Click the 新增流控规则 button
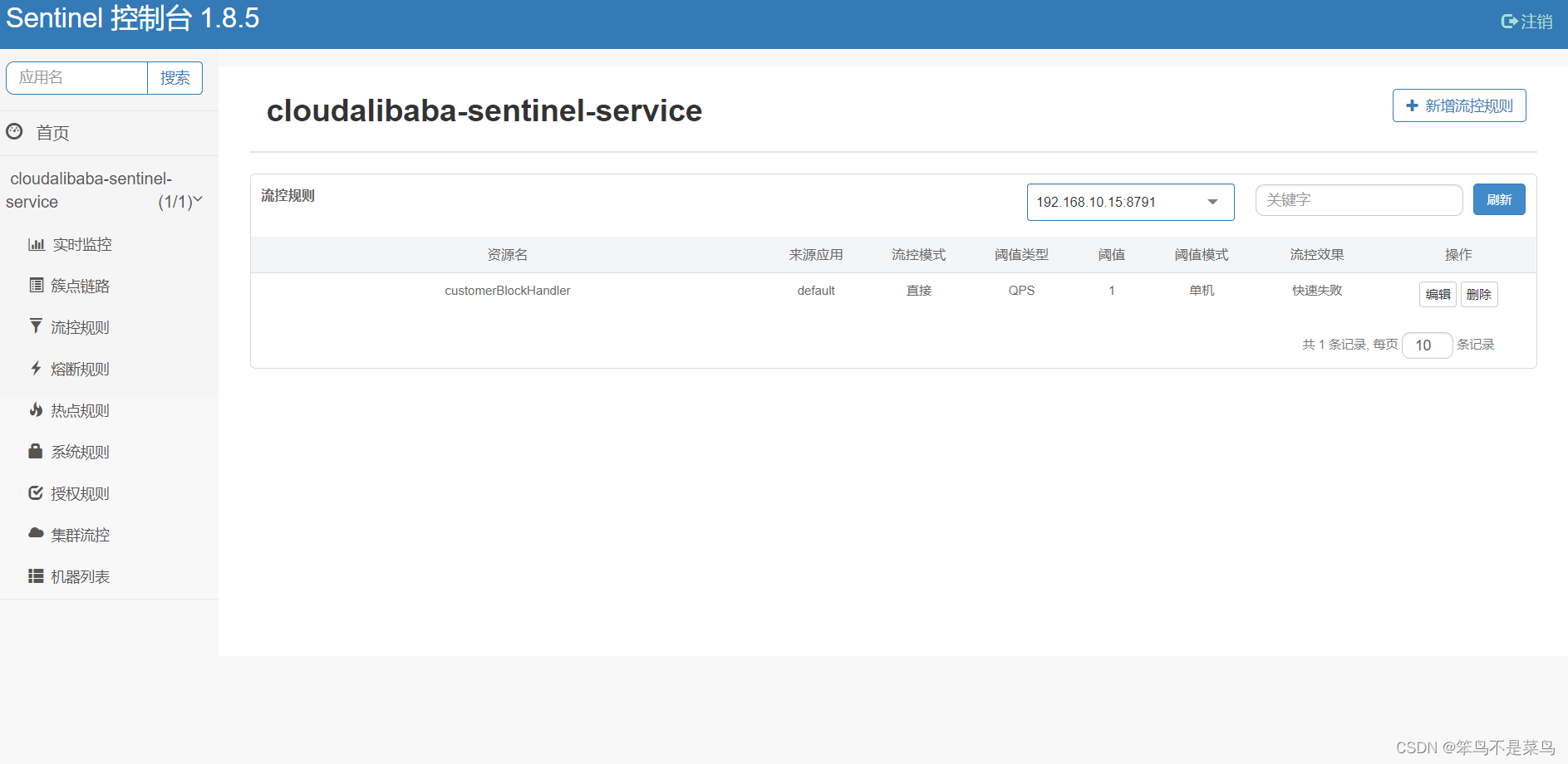Image resolution: width=1568 pixels, height=764 pixels. [x=1459, y=105]
